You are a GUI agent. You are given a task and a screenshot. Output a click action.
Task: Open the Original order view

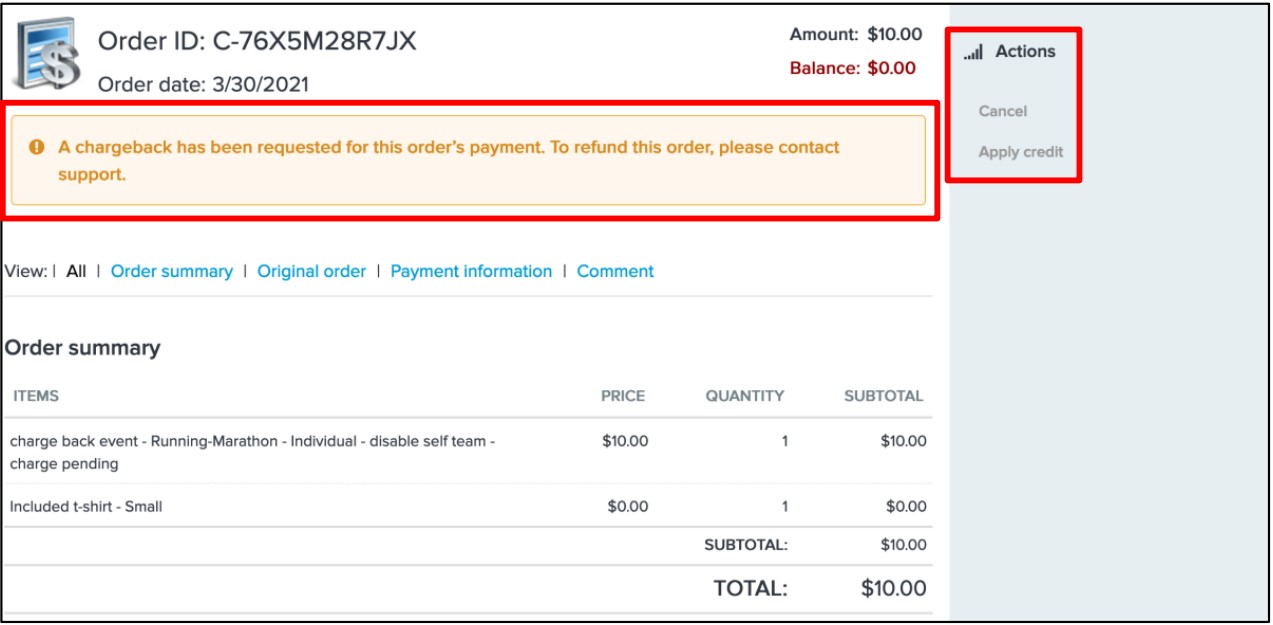312,271
